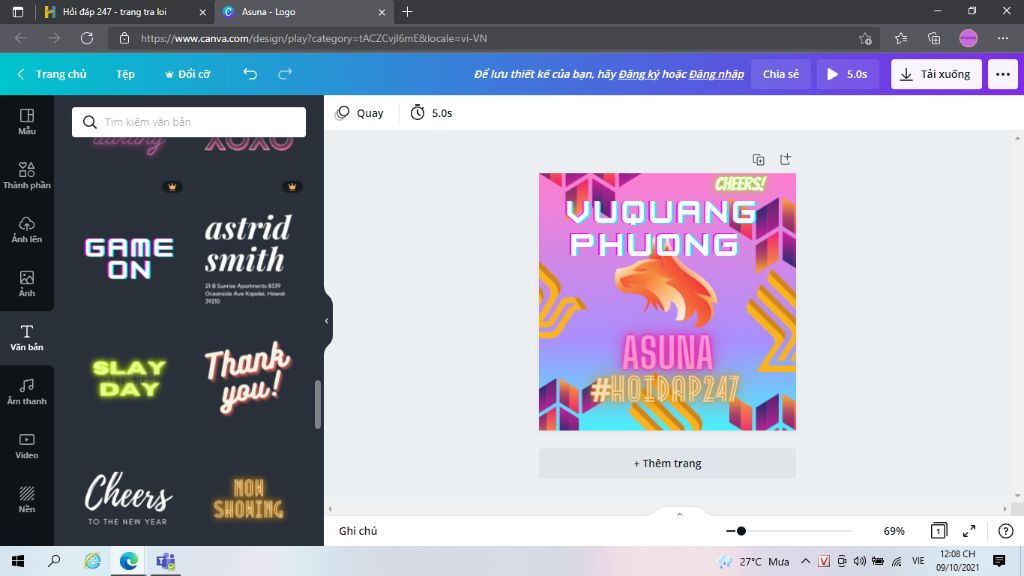Image resolution: width=1024 pixels, height=576 pixels.
Task: Open the page grid view icon
Action: click(938, 531)
